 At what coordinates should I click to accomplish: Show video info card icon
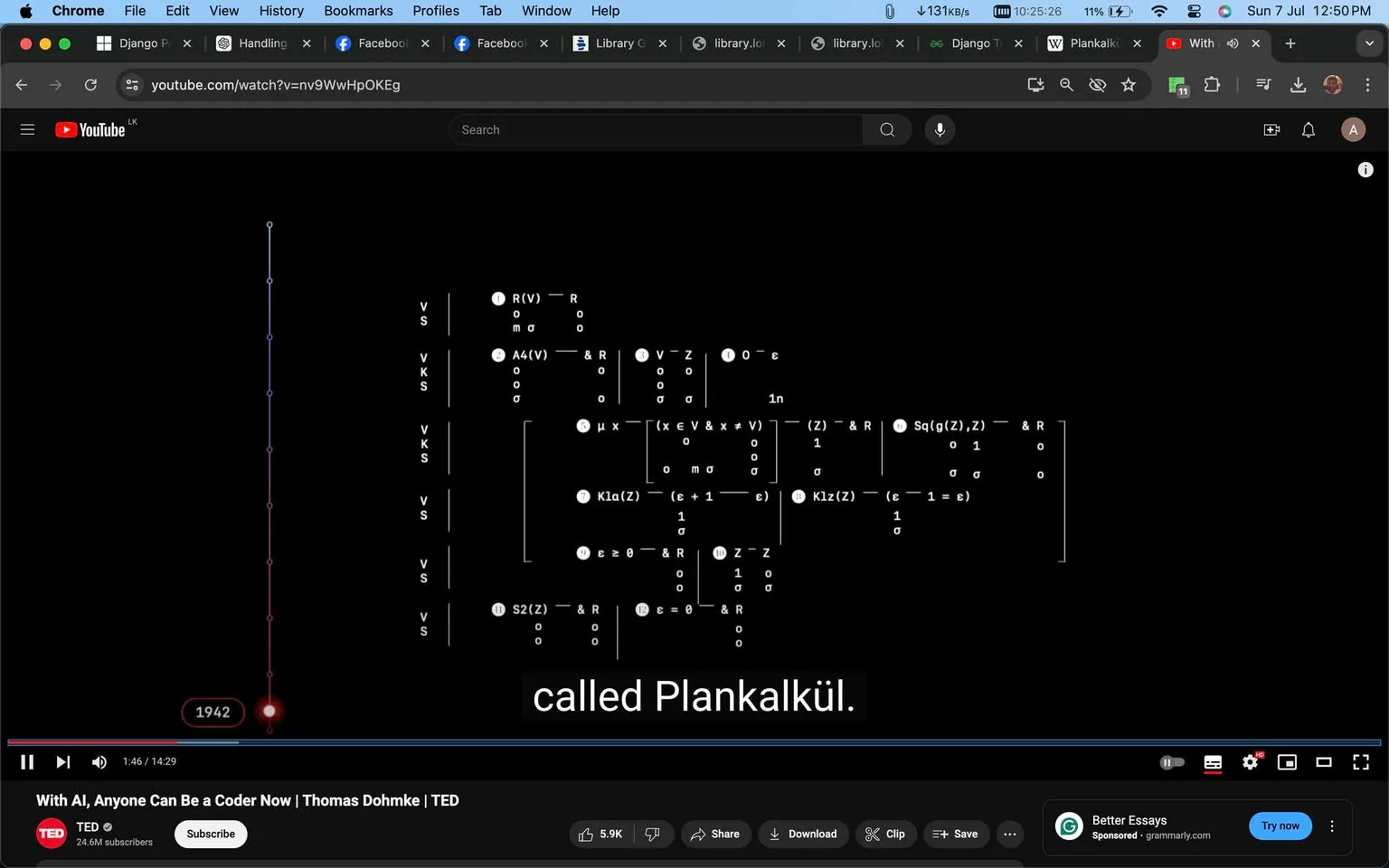(1365, 169)
